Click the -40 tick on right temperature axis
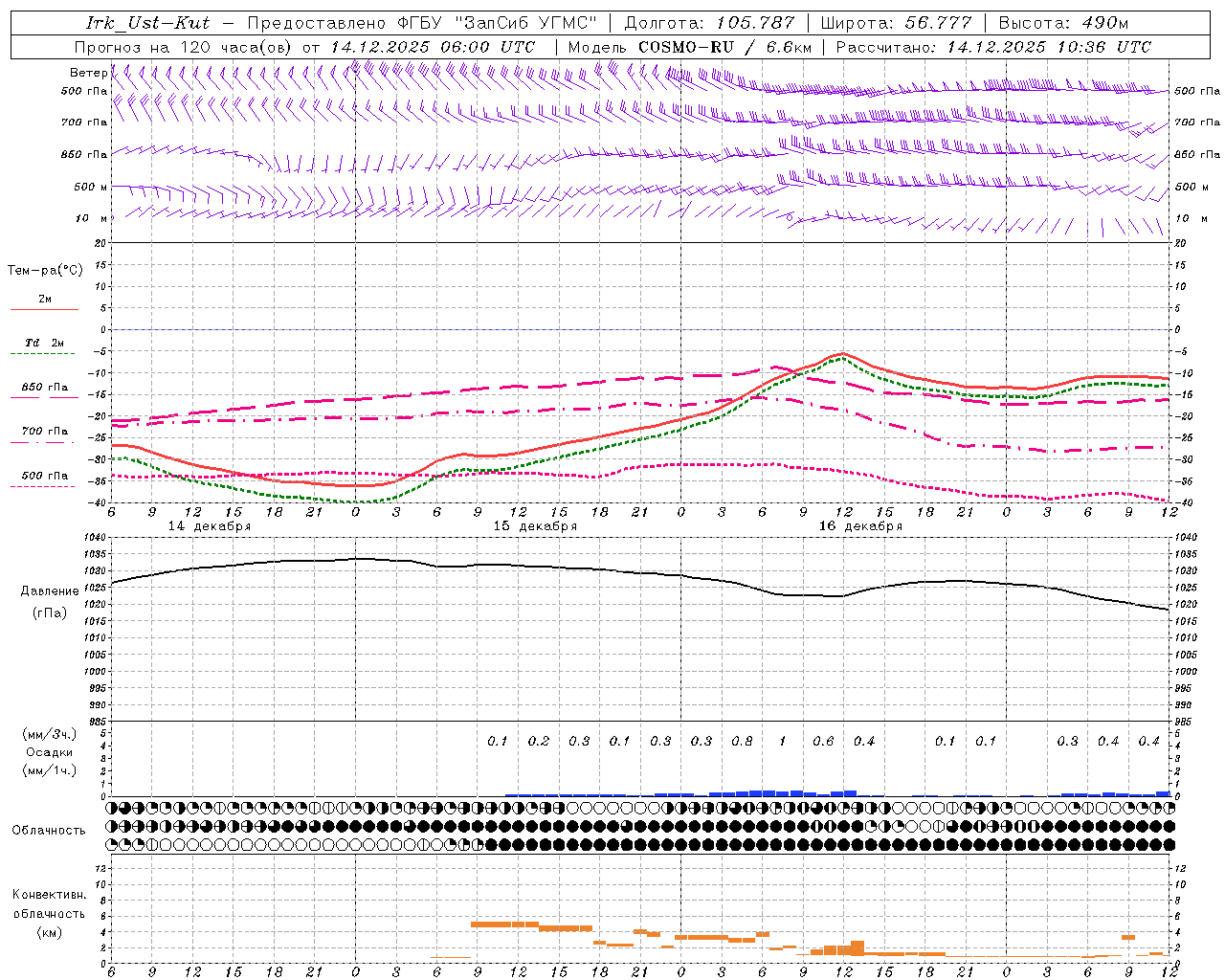Image resolution: width=1225 pixels, height=980 pixels. pos(1184,503)
